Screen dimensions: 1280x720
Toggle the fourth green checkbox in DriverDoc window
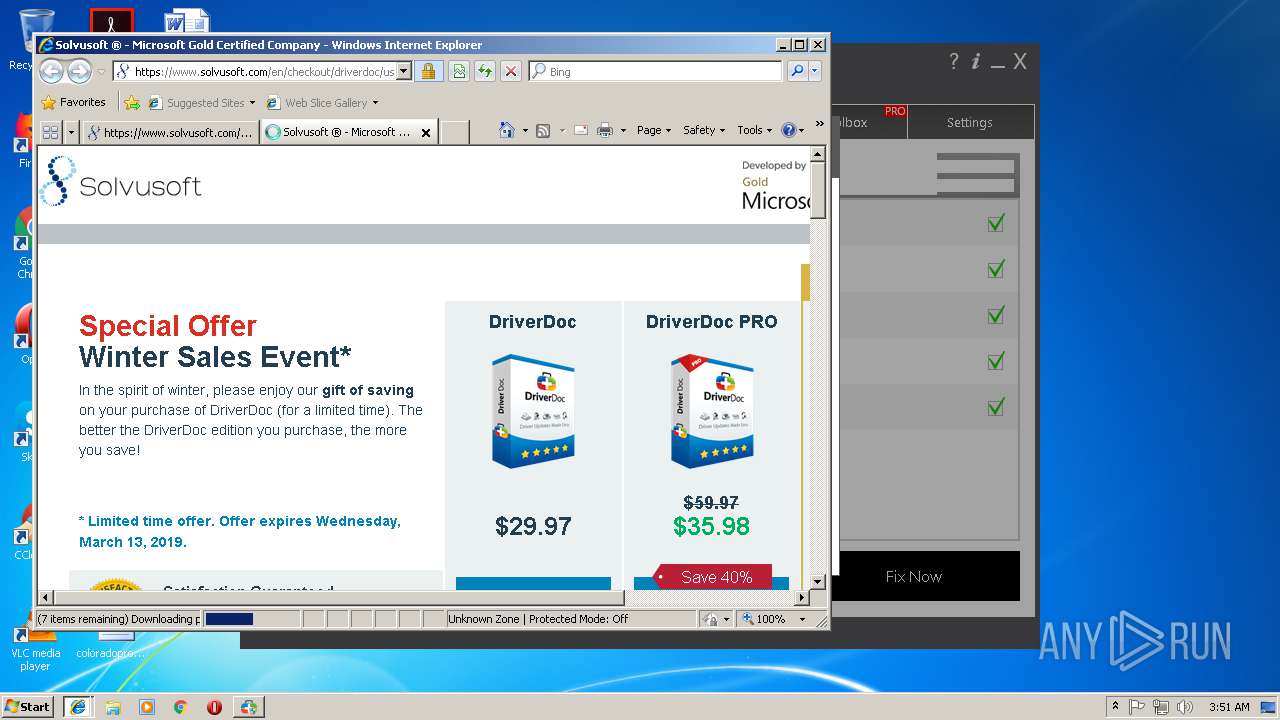point(995,361)
